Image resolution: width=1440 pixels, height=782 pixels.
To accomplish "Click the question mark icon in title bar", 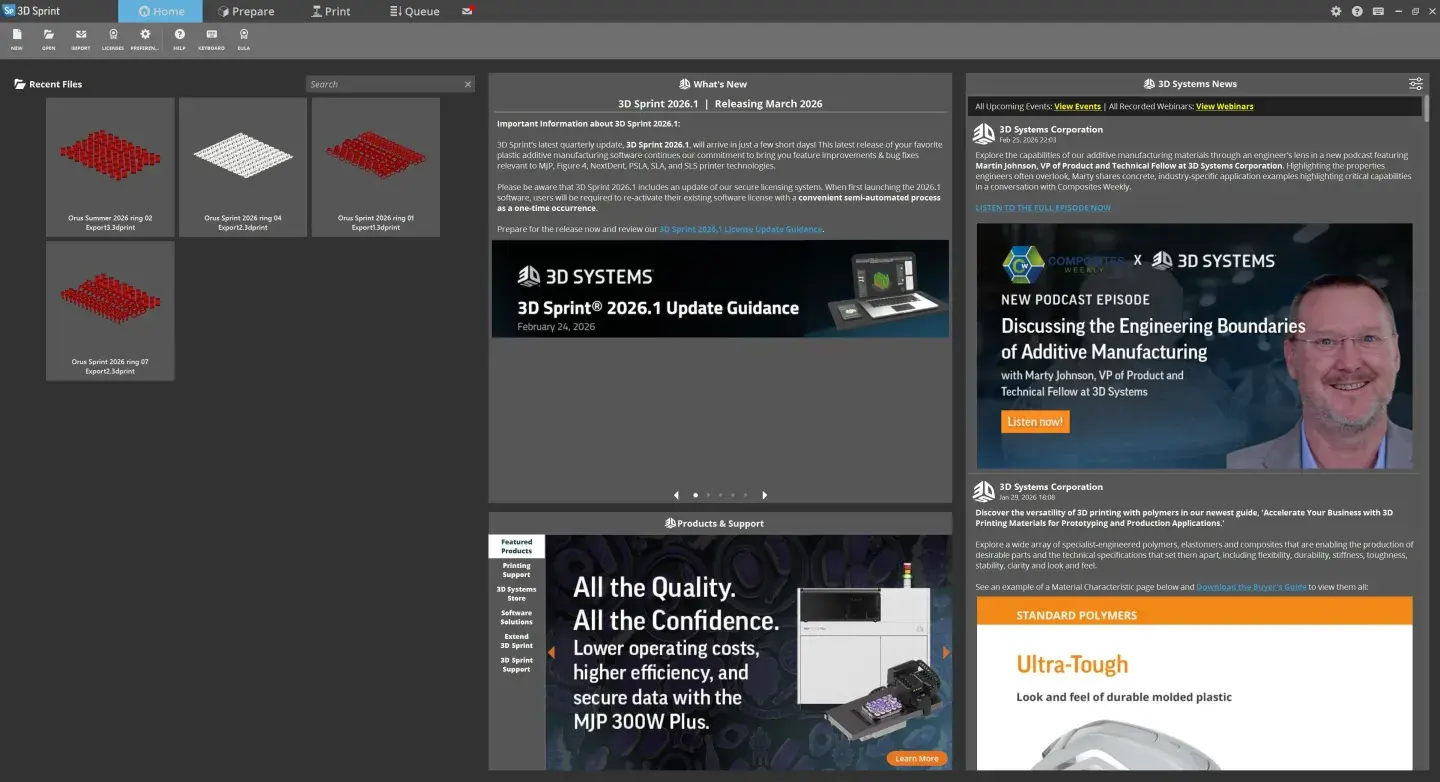I will pos(1357,11).
